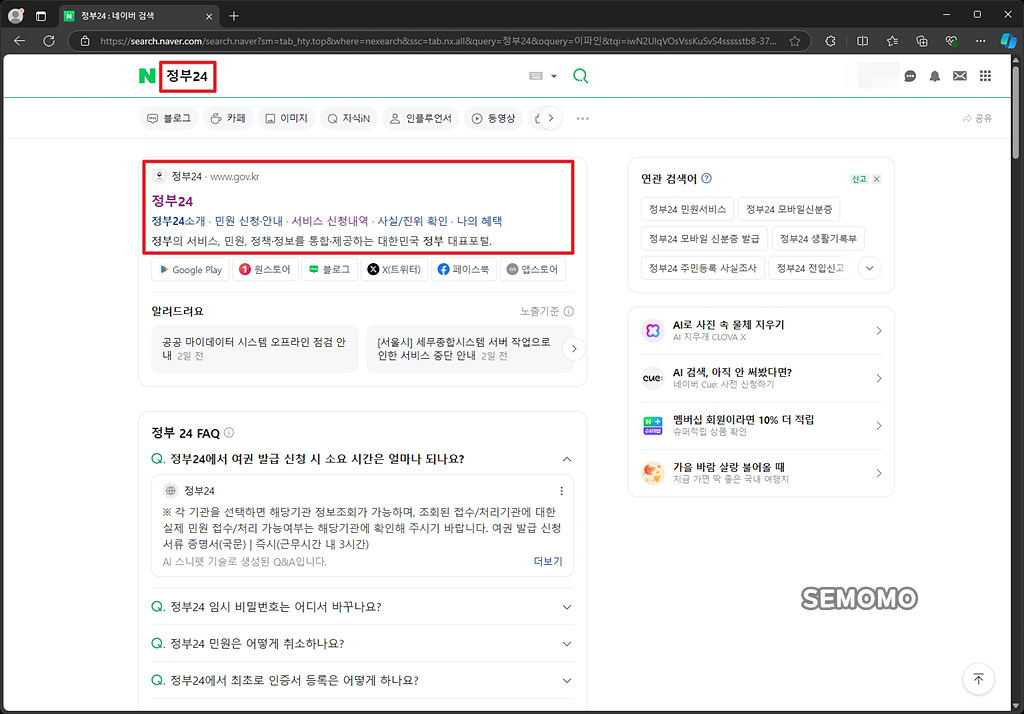Screen dimensions: 1024x714
Task: Click related search 정부24 모바일신분증
Action: point(789,209)
